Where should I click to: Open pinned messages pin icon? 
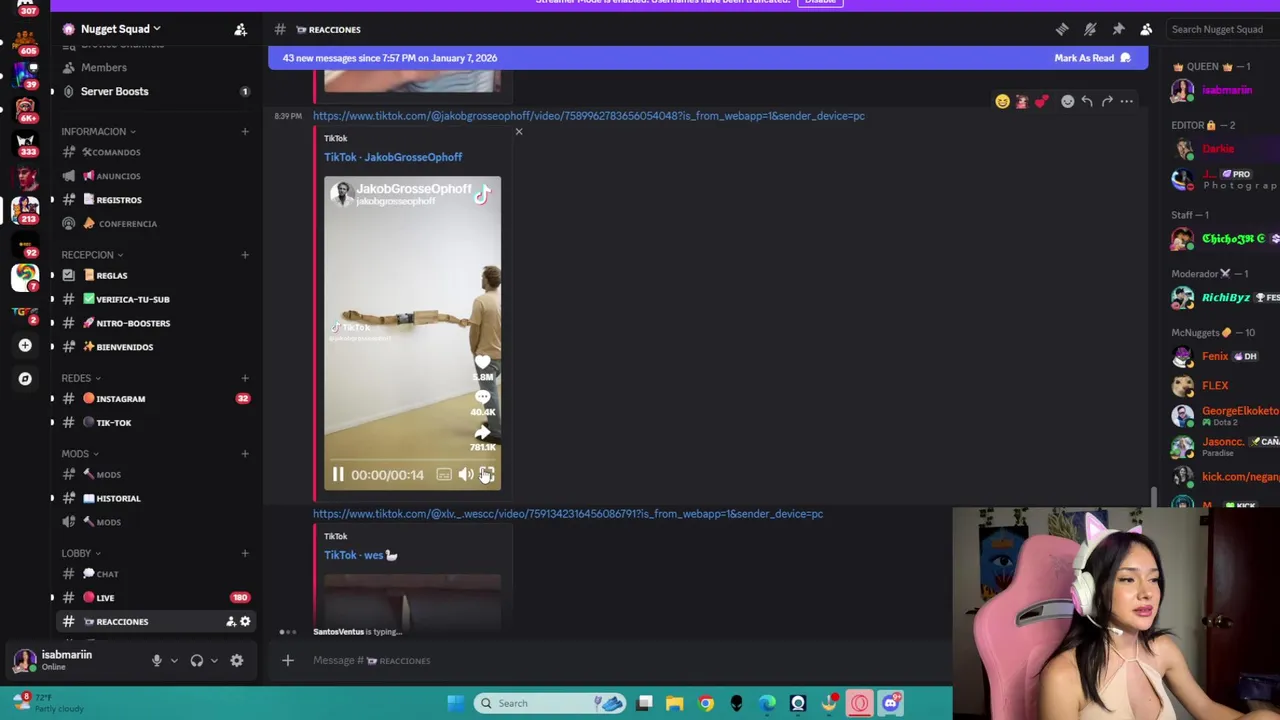click(1118, 29)
